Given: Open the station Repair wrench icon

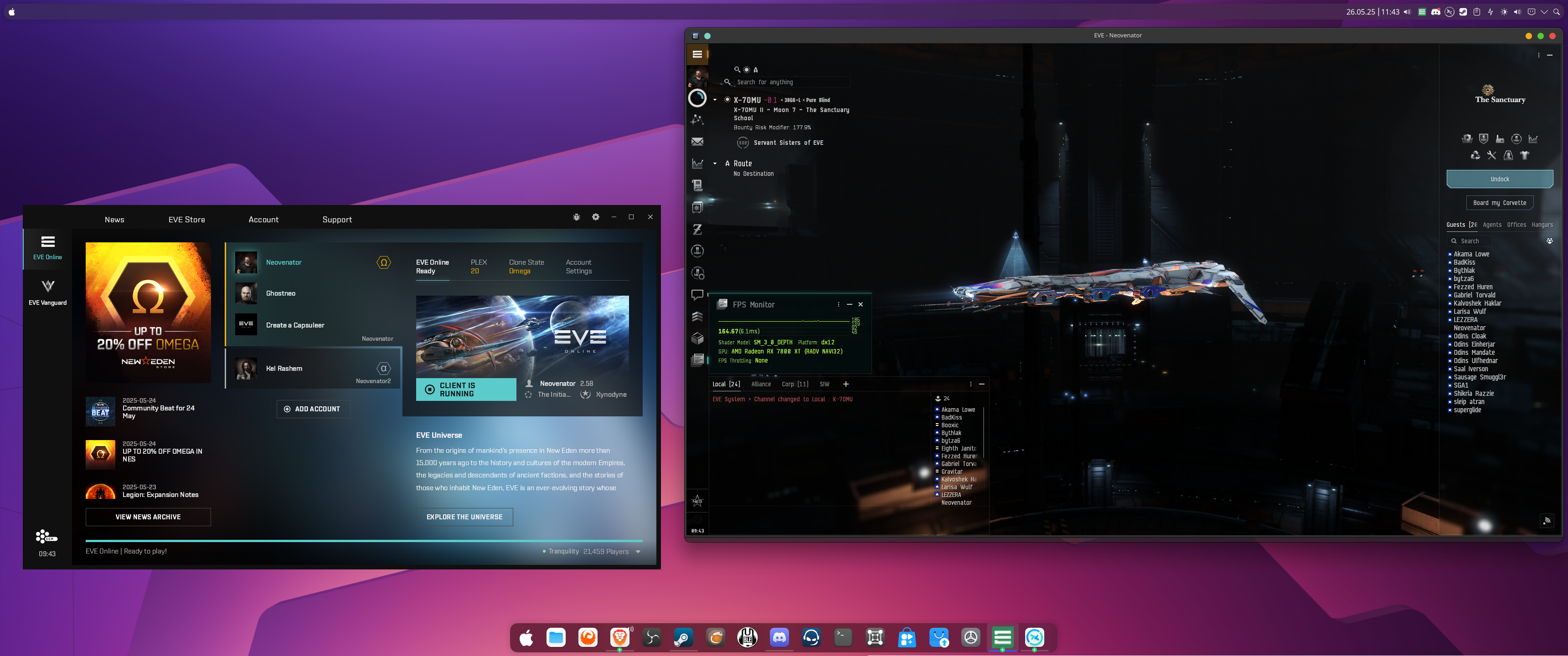Looking at the screenshot, I should pos(1491,155).
